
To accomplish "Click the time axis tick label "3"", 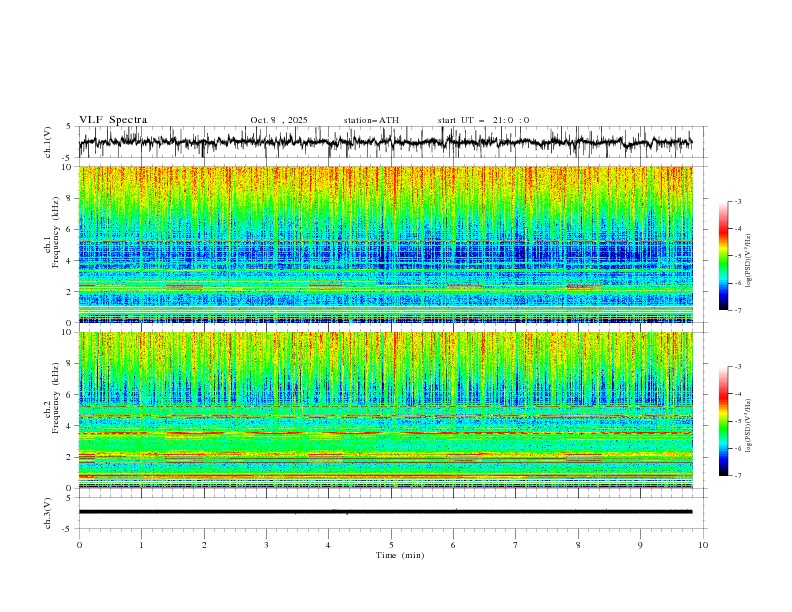I will tap(266, 545).
